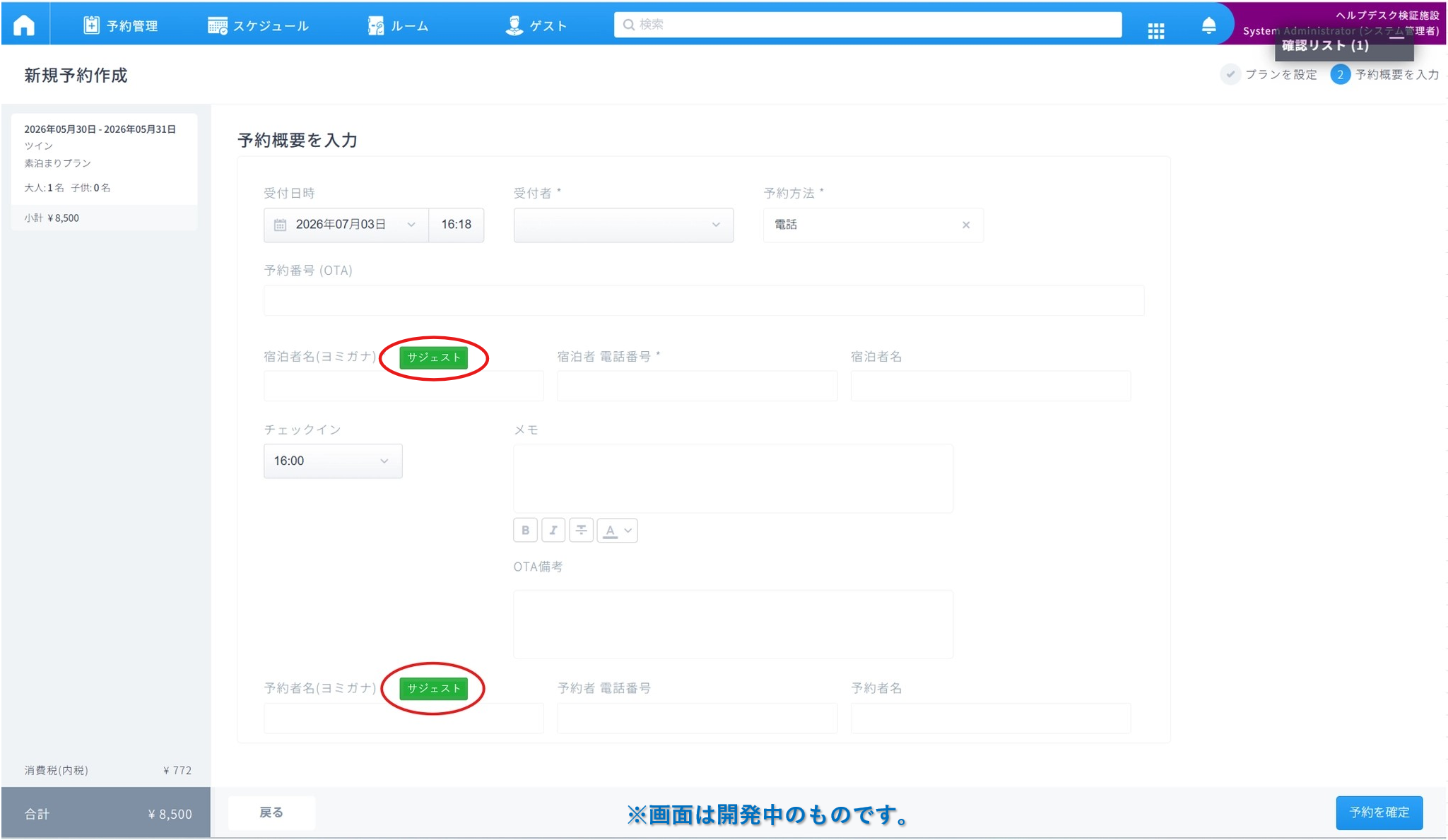
Task: Click the 予約者名(ヨミガナ) input
Action: [x=404, y=718]
